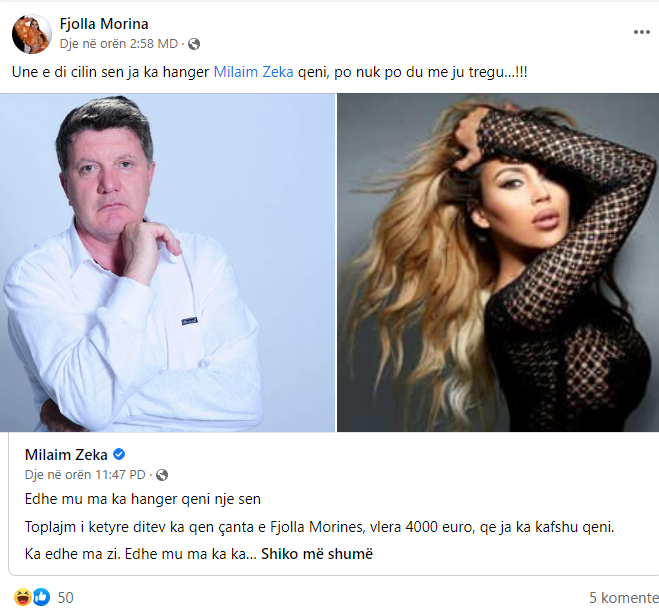The image size is (659, 615).
Task: Click the blue Milaim Zeka mention link
Action: [253, 72]
